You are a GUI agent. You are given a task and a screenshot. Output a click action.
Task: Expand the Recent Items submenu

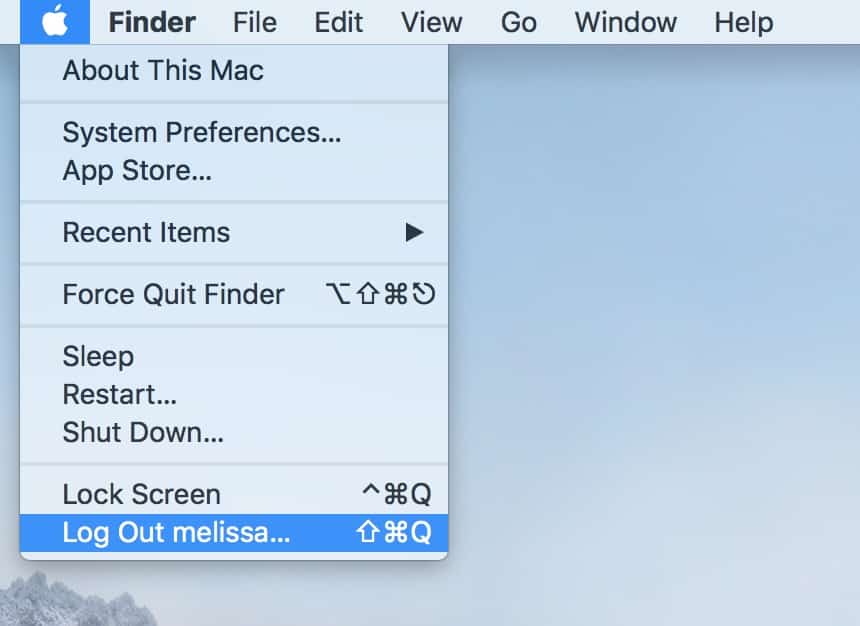(x=146, y=233)
